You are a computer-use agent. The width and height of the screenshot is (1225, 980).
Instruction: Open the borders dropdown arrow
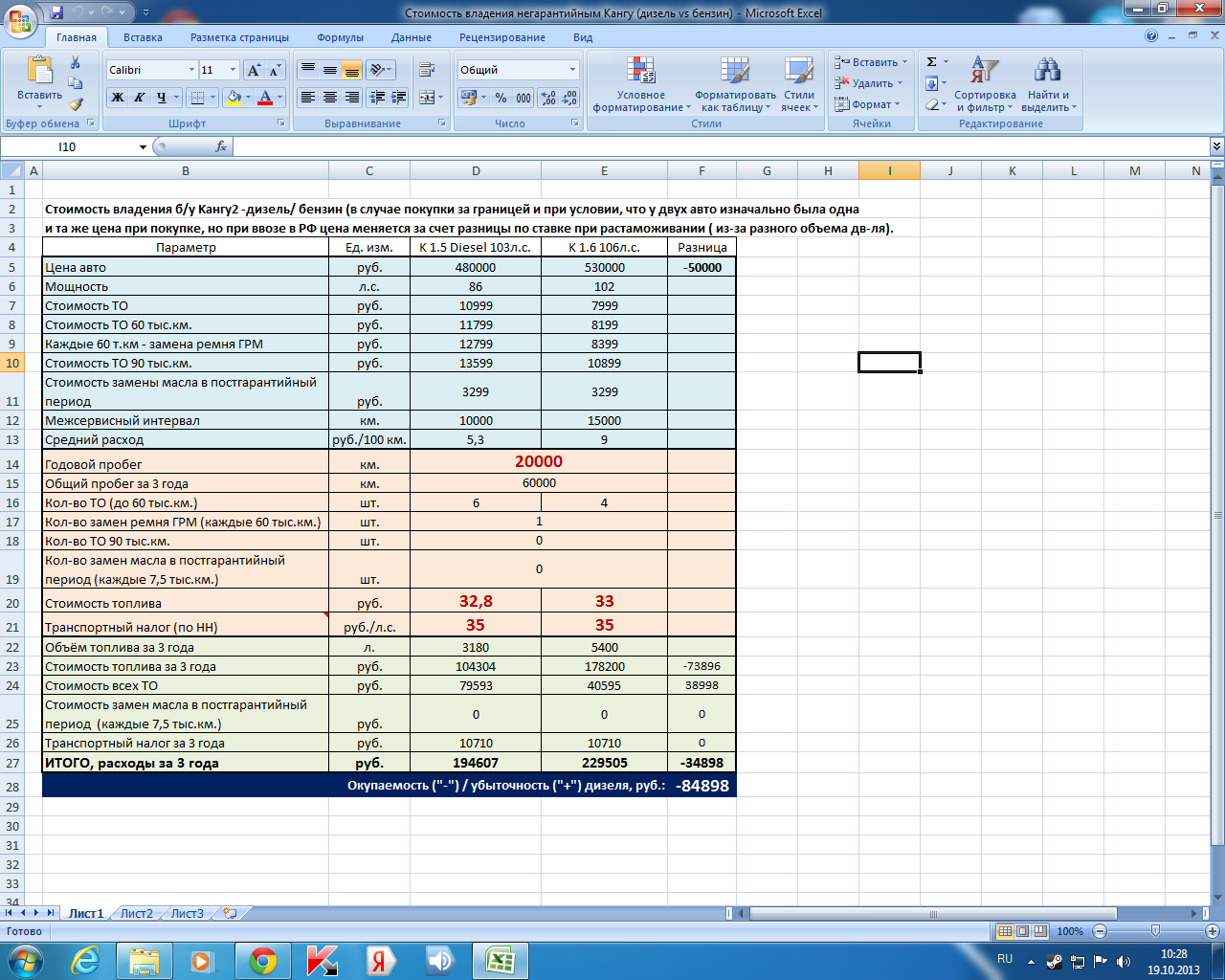(213, 98)
